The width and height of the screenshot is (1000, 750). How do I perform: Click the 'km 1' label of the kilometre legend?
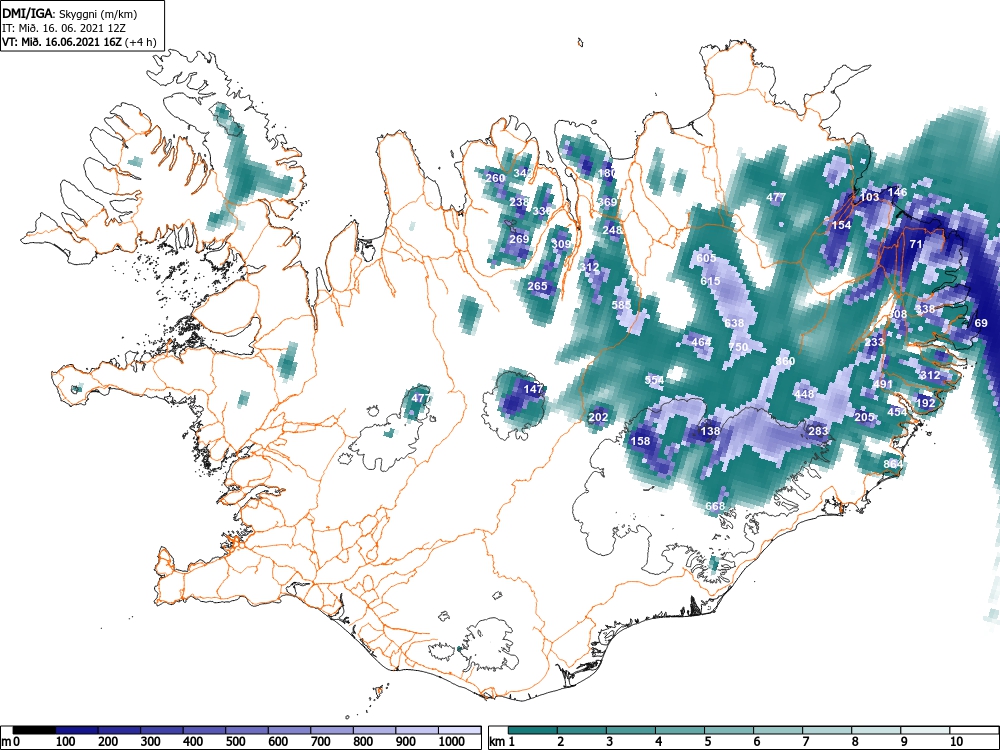click(502, 741)
